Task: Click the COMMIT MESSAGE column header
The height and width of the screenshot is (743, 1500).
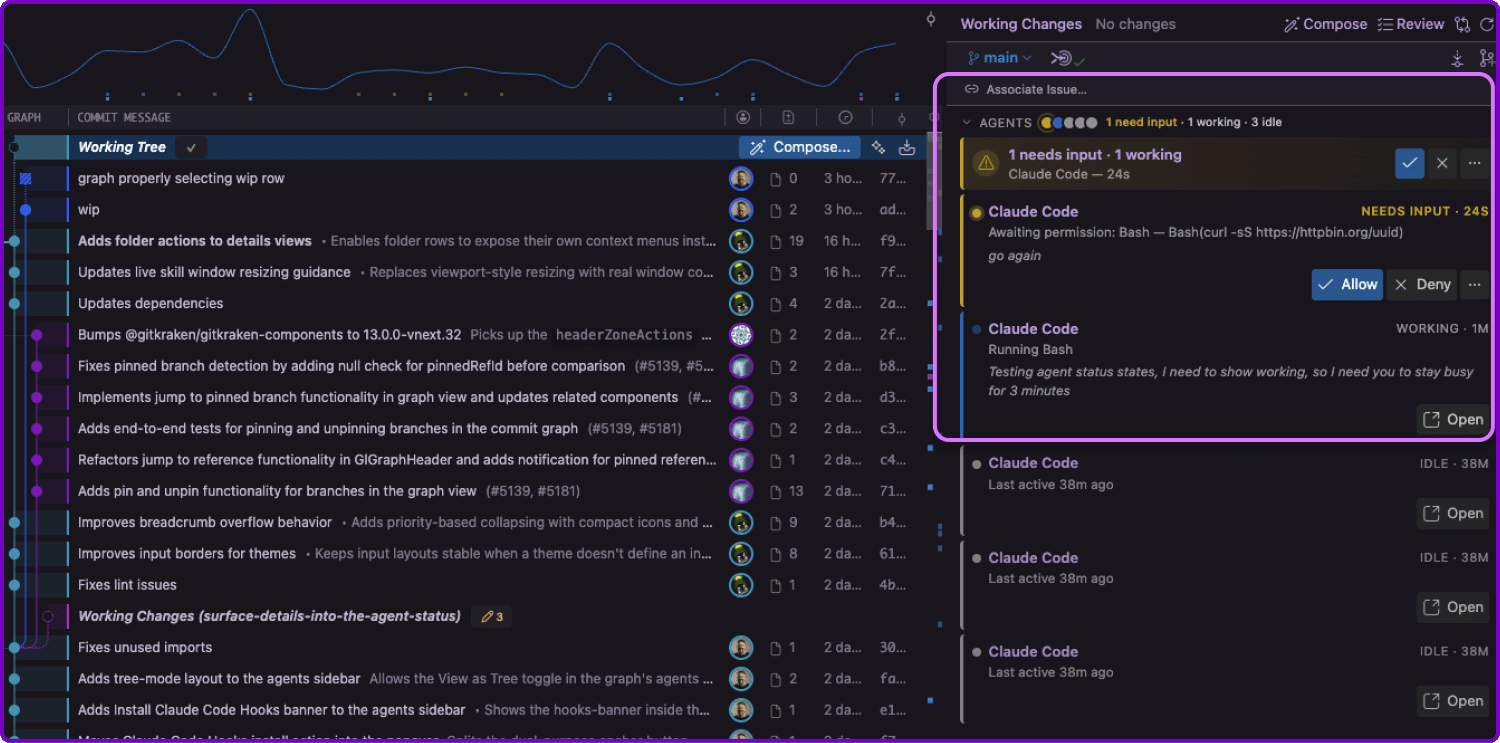Action: [124, 118]
